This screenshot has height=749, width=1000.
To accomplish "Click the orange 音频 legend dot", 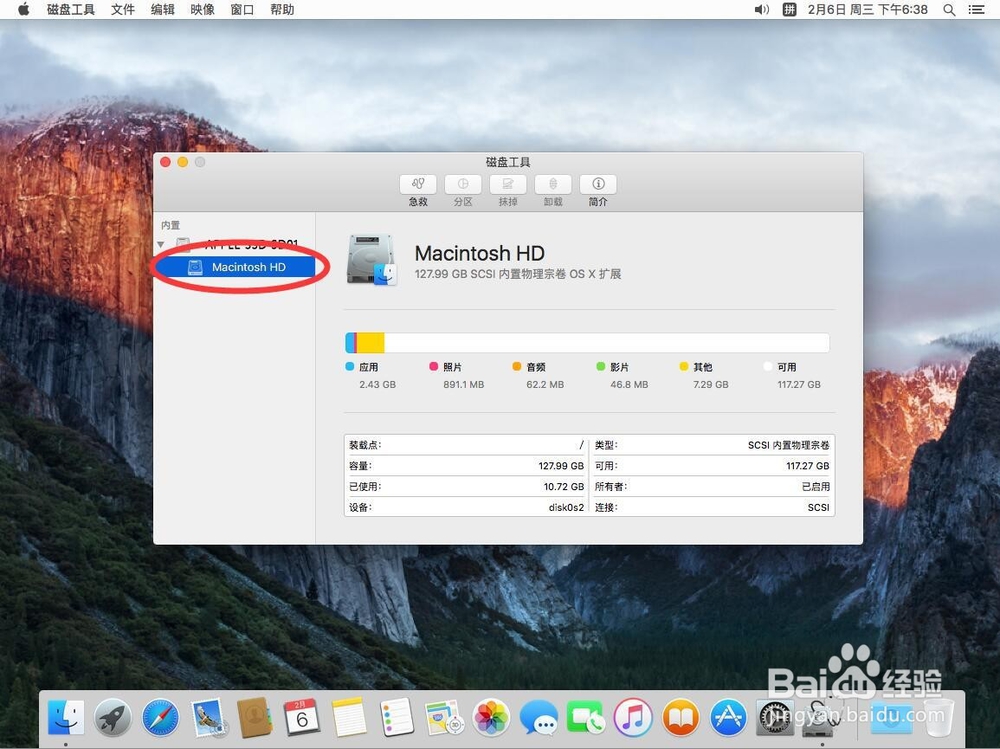I will (517, 366).
